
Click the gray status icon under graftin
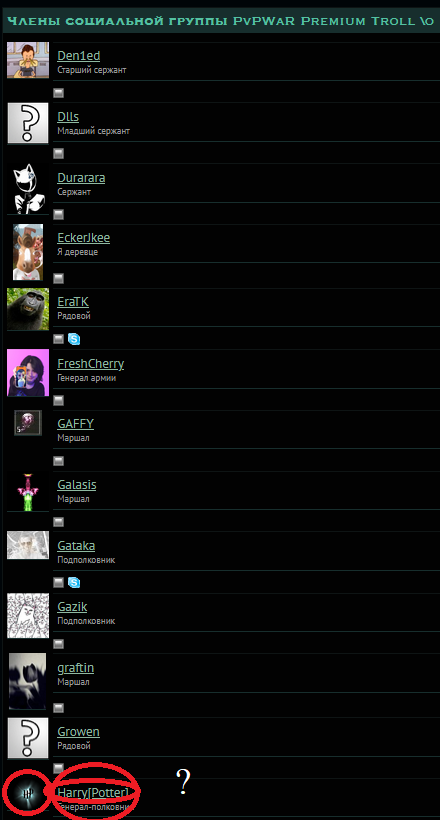59,708
